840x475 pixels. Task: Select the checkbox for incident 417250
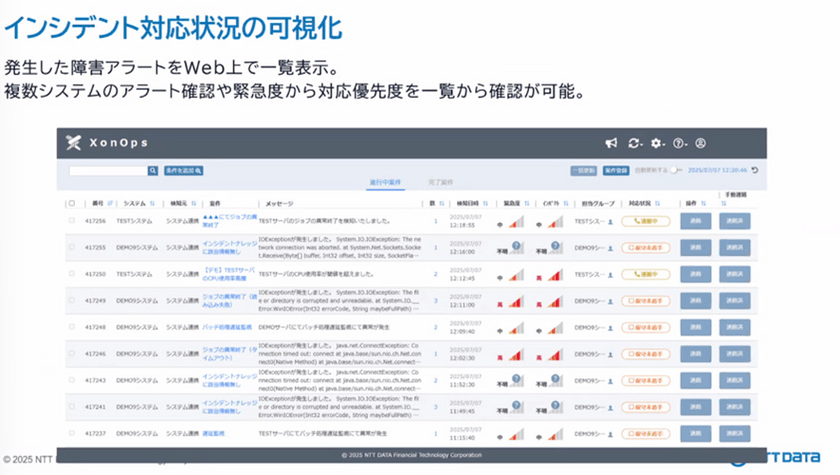coord(71,273)
